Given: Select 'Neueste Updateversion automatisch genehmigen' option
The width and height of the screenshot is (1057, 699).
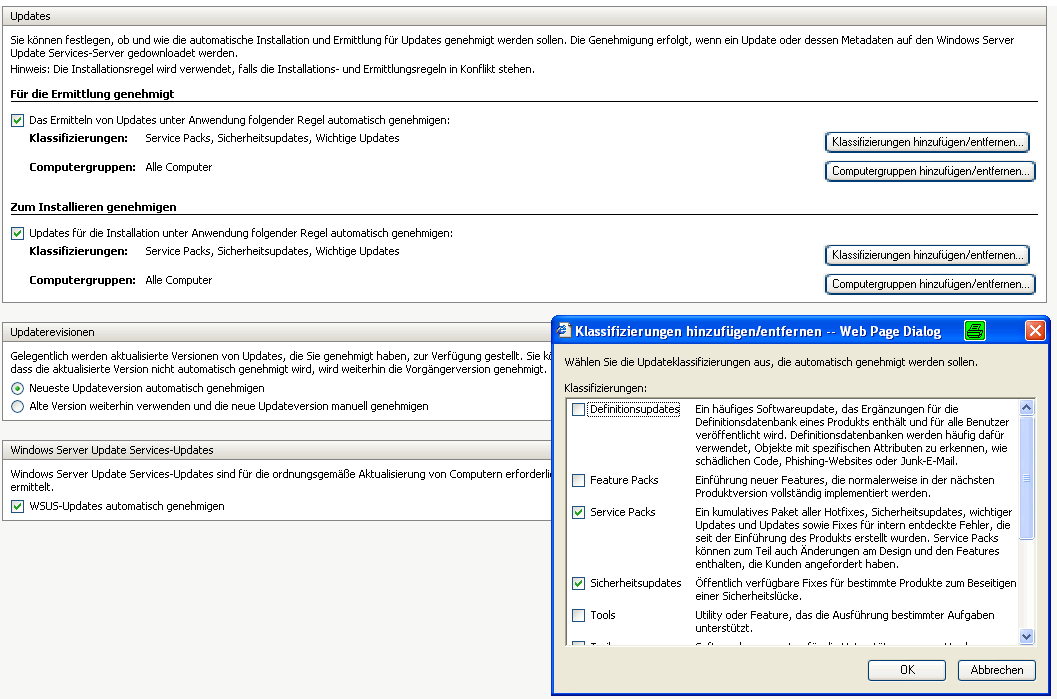Looking at the screenshot, I should pyautogui.click(x=18, y=388).
